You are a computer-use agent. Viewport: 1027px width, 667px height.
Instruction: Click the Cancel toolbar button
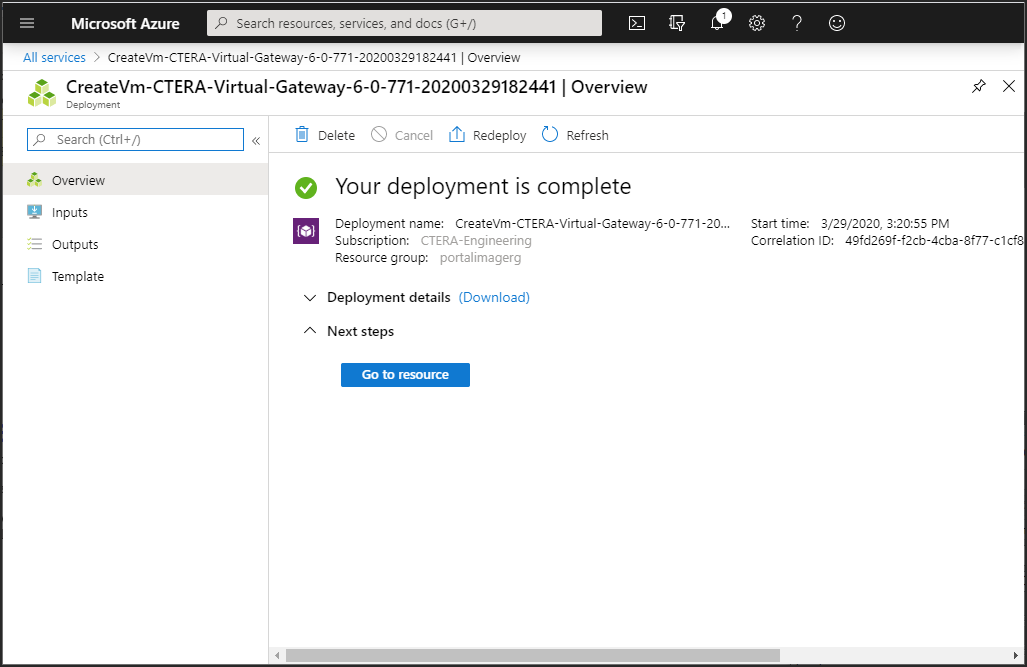[401, 135]
